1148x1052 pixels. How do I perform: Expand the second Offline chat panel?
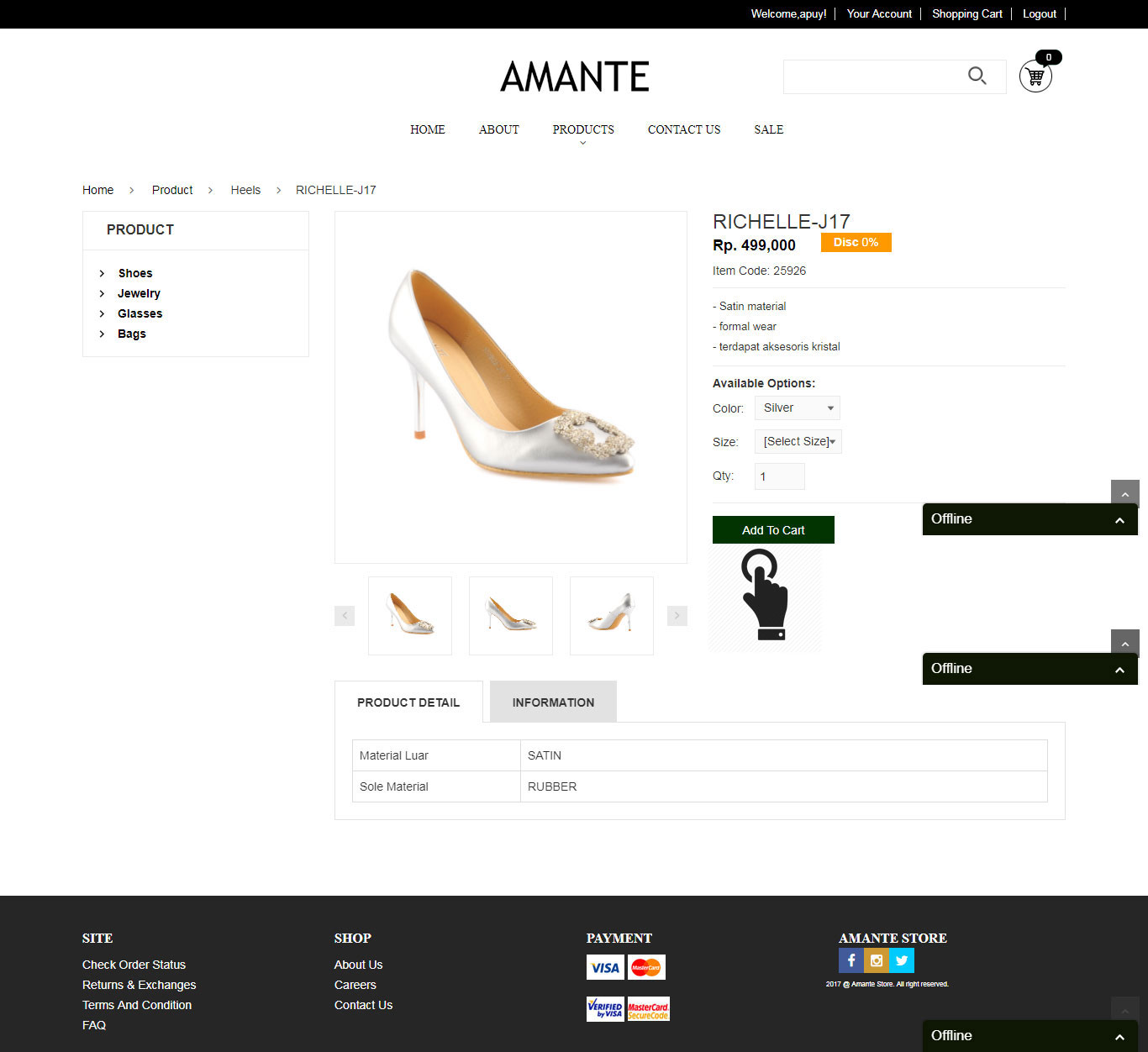[x=1030, y=669]
